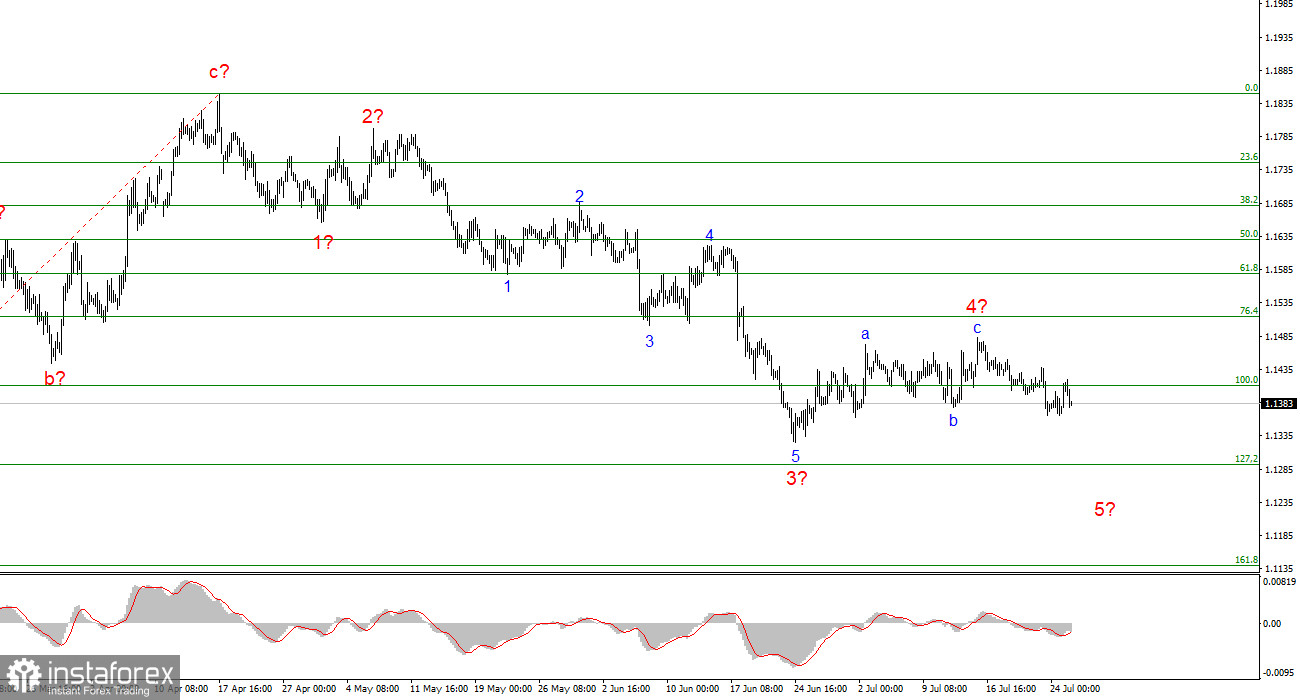This screenshot has height=700, width=1300.
Task: Select the red '5?' wave label
Action: (1105, 509)
